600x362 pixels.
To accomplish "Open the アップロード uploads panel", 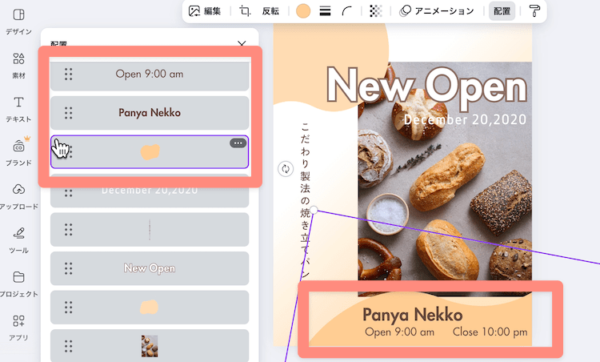I will tap(18, 197).
